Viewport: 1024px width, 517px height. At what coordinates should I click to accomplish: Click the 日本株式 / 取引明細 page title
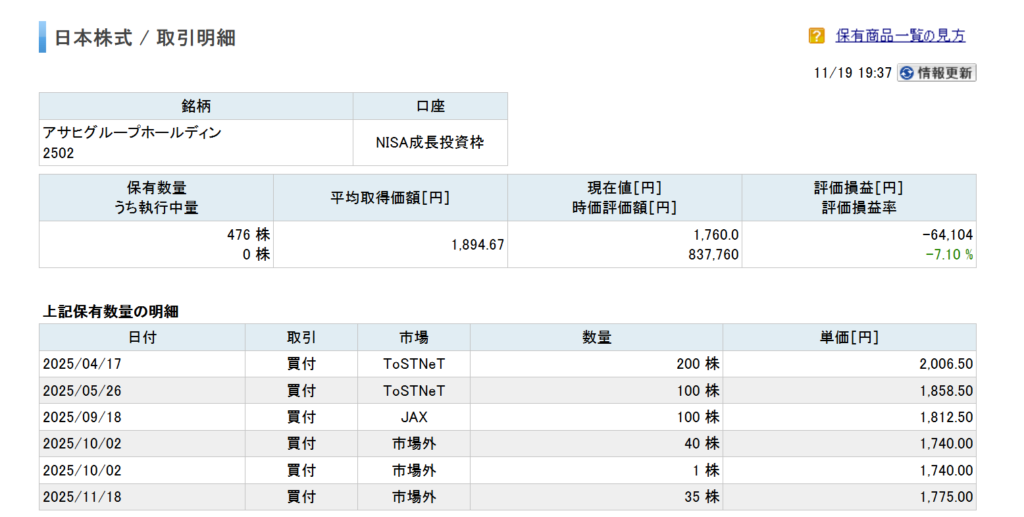tap(145, 38)
